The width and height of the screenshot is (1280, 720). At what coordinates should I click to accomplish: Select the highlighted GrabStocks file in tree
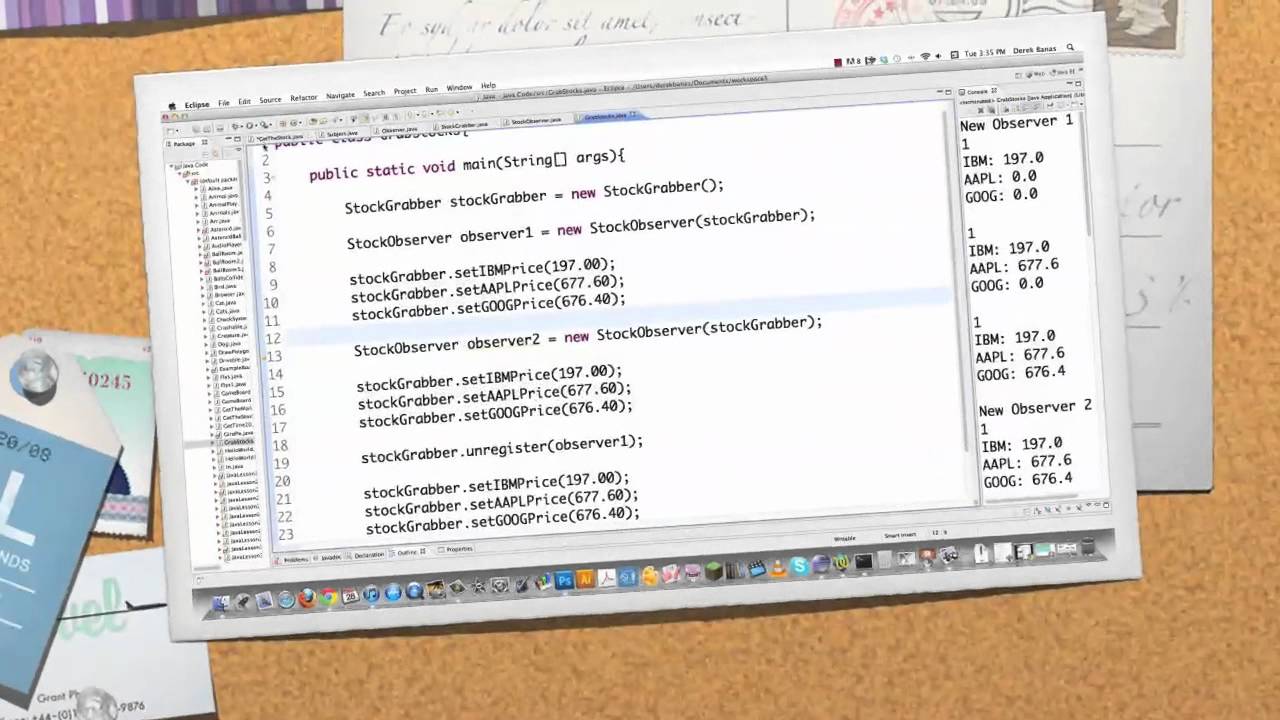[238, 442]
